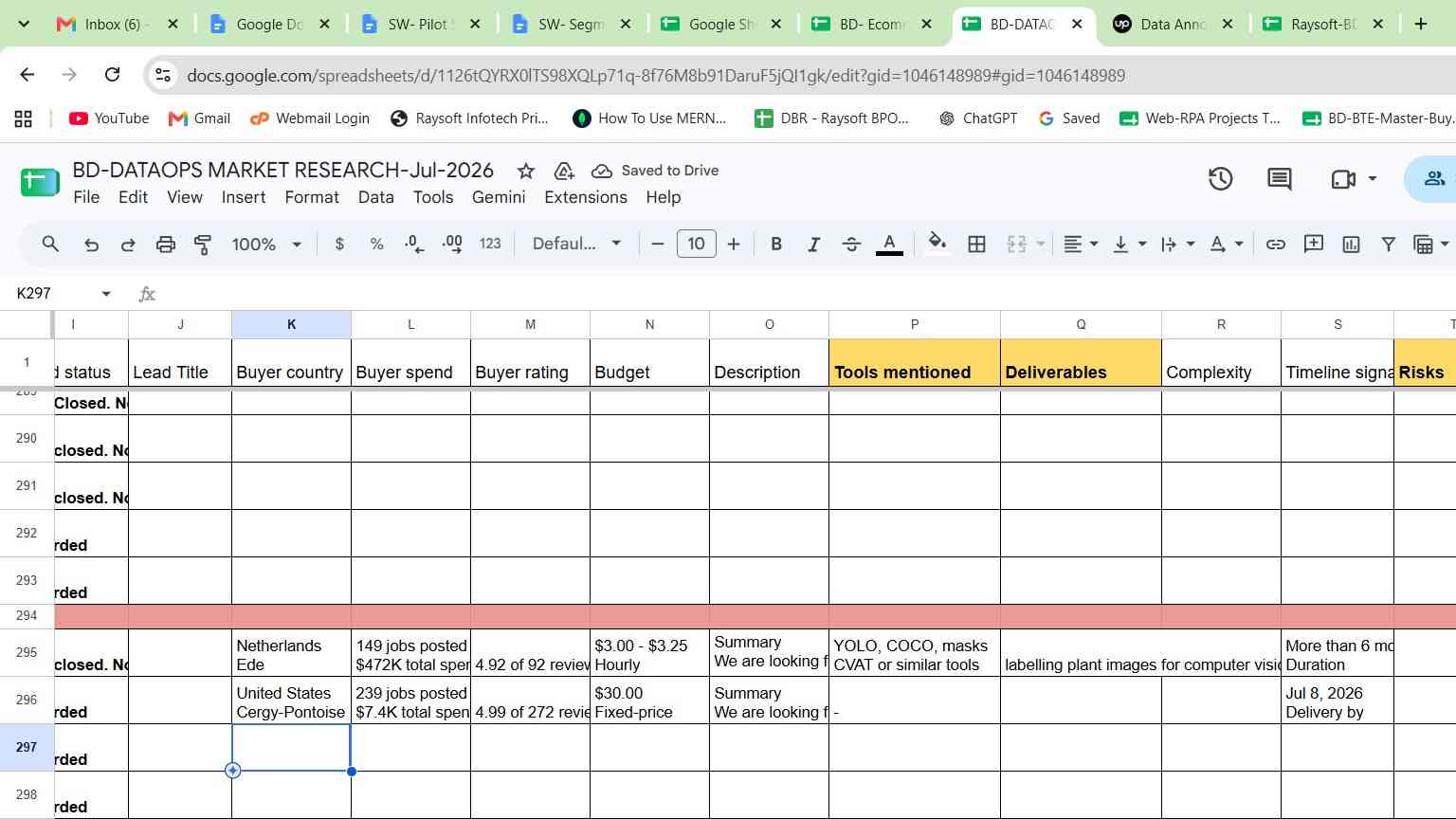The image size is (1456, 819).
Task: Toggle italic formatting button
Action: tap(813, 245)
